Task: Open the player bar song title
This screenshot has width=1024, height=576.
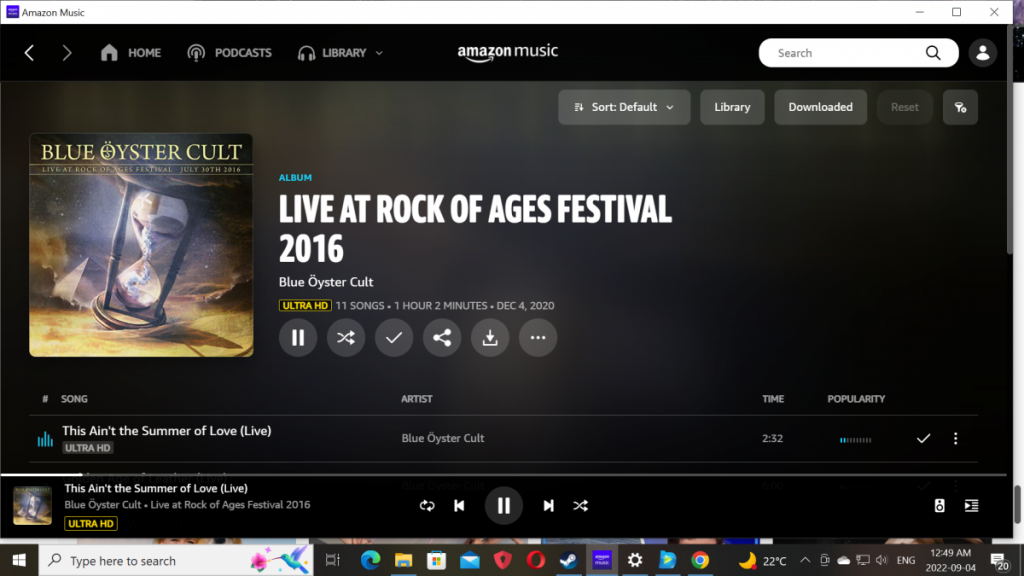Action: tap(156, 488)
